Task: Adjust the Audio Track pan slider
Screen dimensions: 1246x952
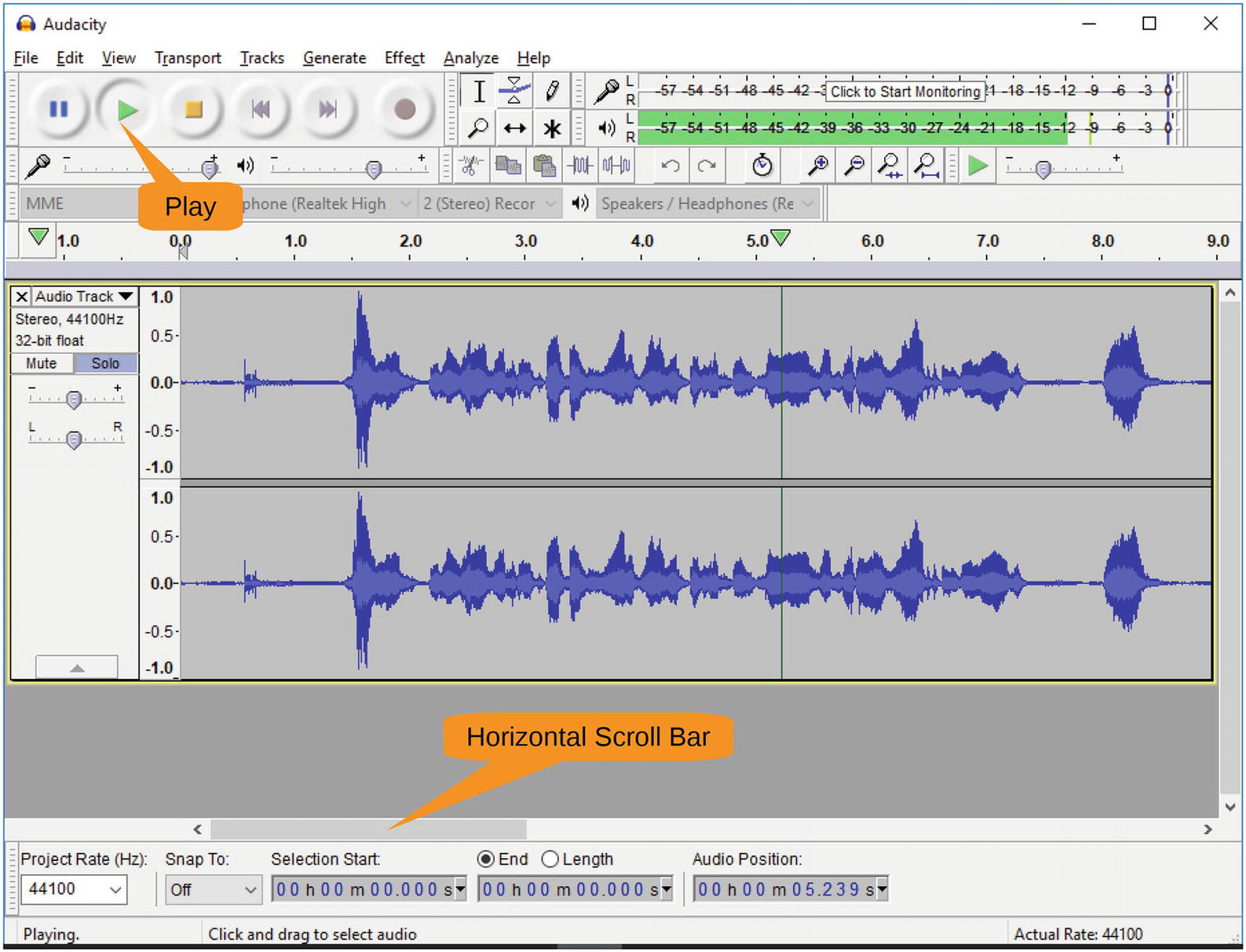Action: click(x=75, y=439)
